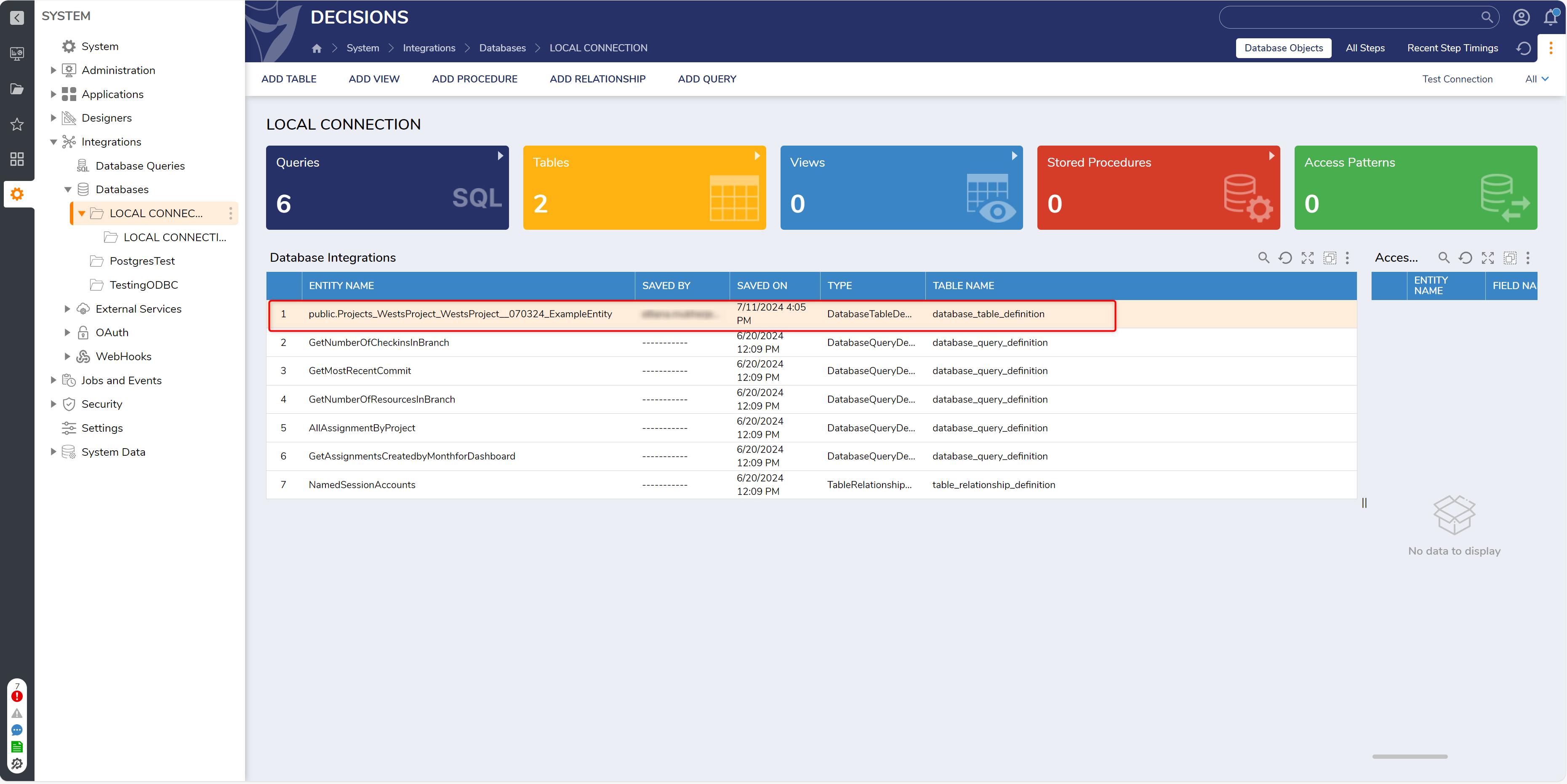Image resolution: width=1567 pixels, height=784 pixels.
Task: Switch to Recent Step Timings tab
Action: pos(1452,48)
